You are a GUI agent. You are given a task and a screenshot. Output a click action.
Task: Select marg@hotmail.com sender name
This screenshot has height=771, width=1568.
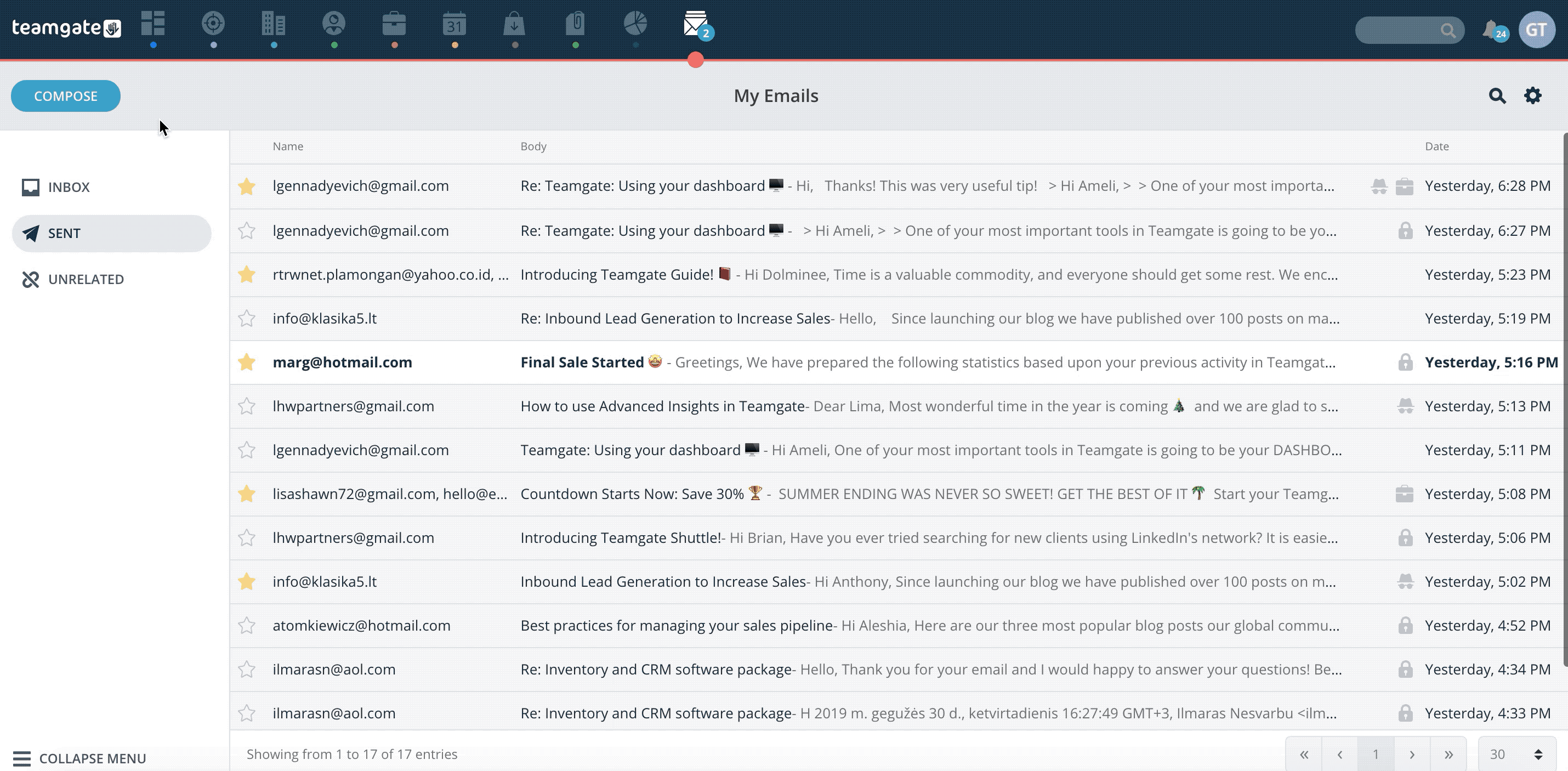pos(342,362)
